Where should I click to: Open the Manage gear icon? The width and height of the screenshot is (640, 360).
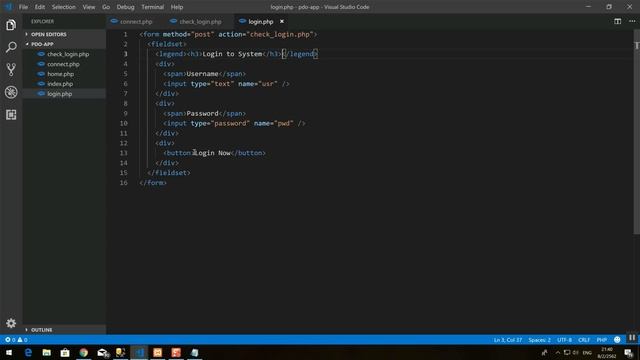(11, 323)
